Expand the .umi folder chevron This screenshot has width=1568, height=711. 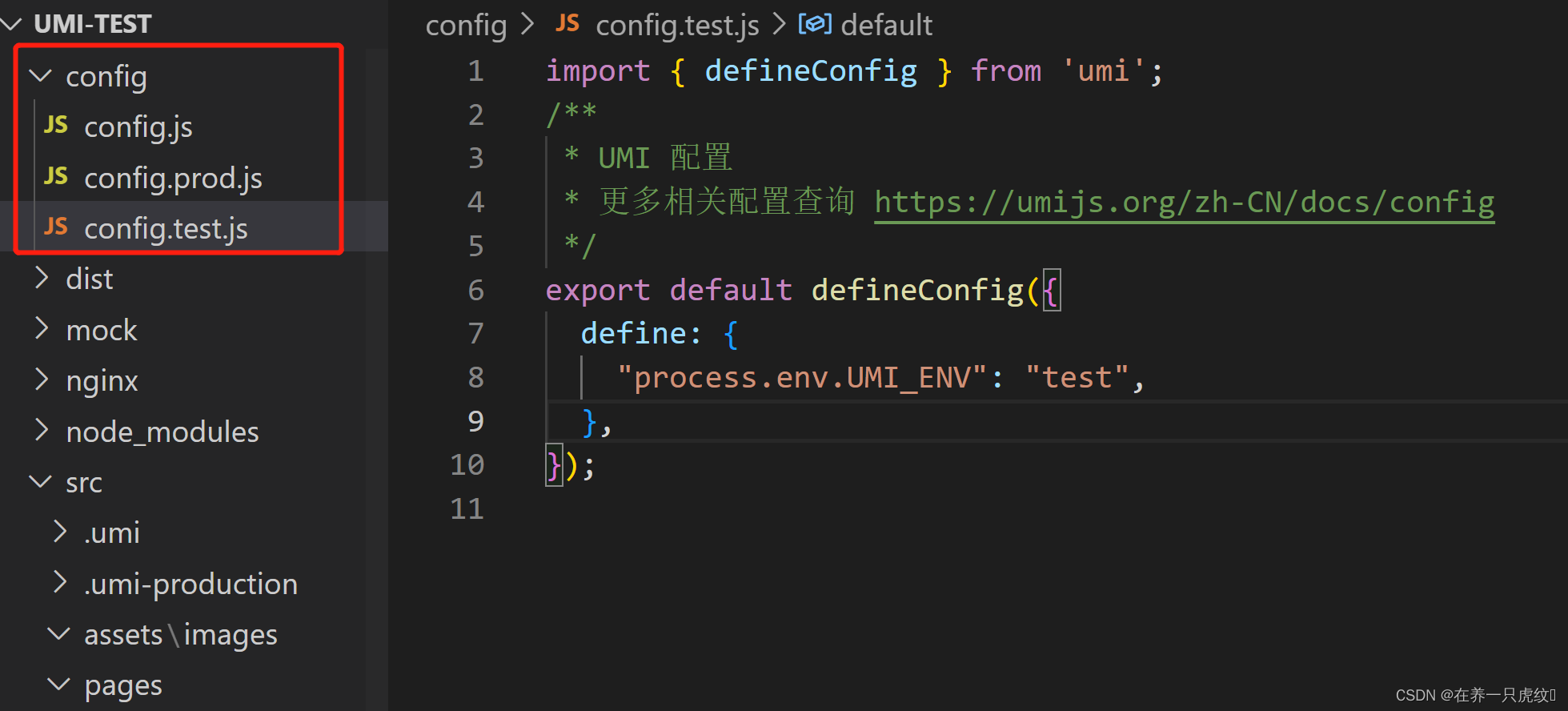(x=59, y=532)
